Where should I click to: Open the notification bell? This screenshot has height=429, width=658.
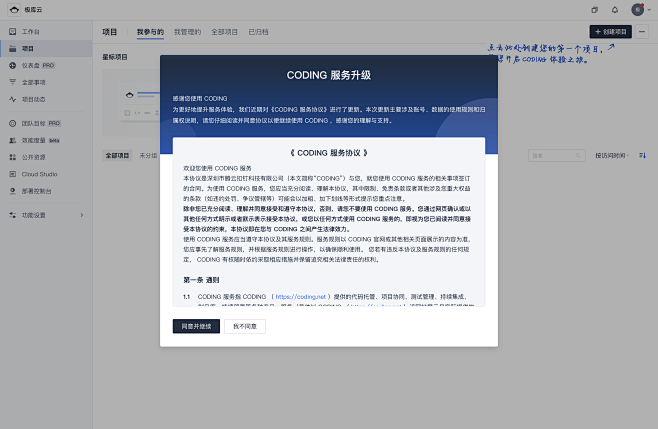[x=615, y=10]
